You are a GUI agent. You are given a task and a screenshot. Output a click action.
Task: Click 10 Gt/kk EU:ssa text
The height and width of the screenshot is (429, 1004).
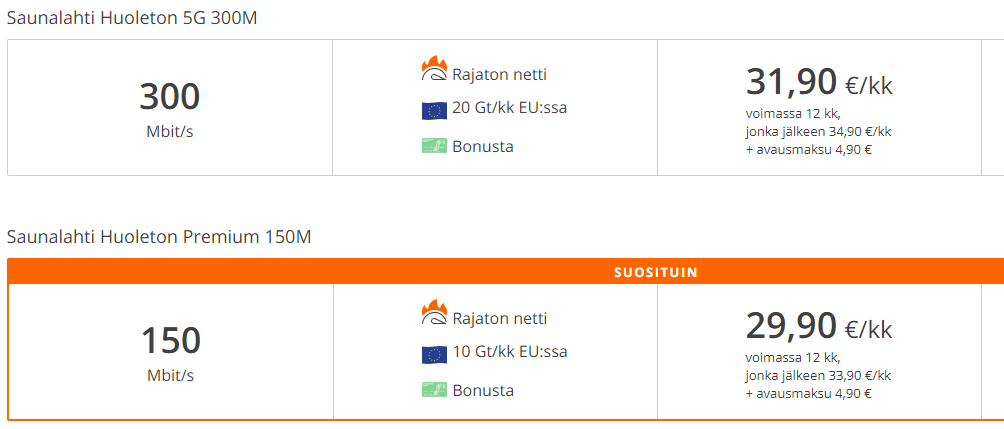(x=510, y=352)
